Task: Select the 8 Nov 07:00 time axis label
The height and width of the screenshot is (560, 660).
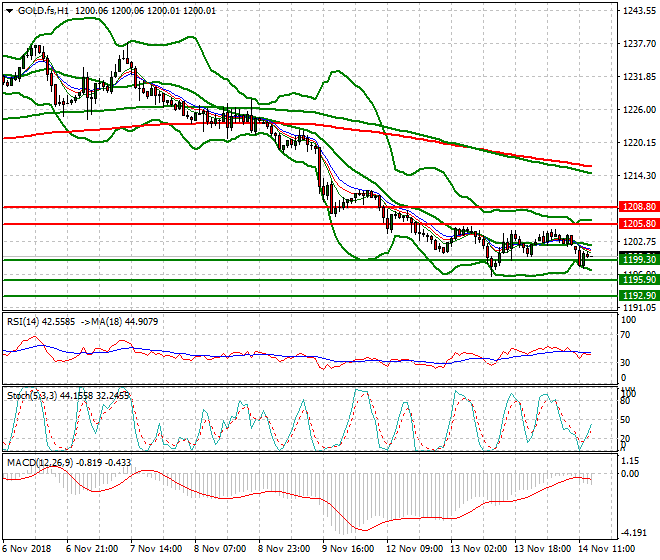Action: (220, 549)
